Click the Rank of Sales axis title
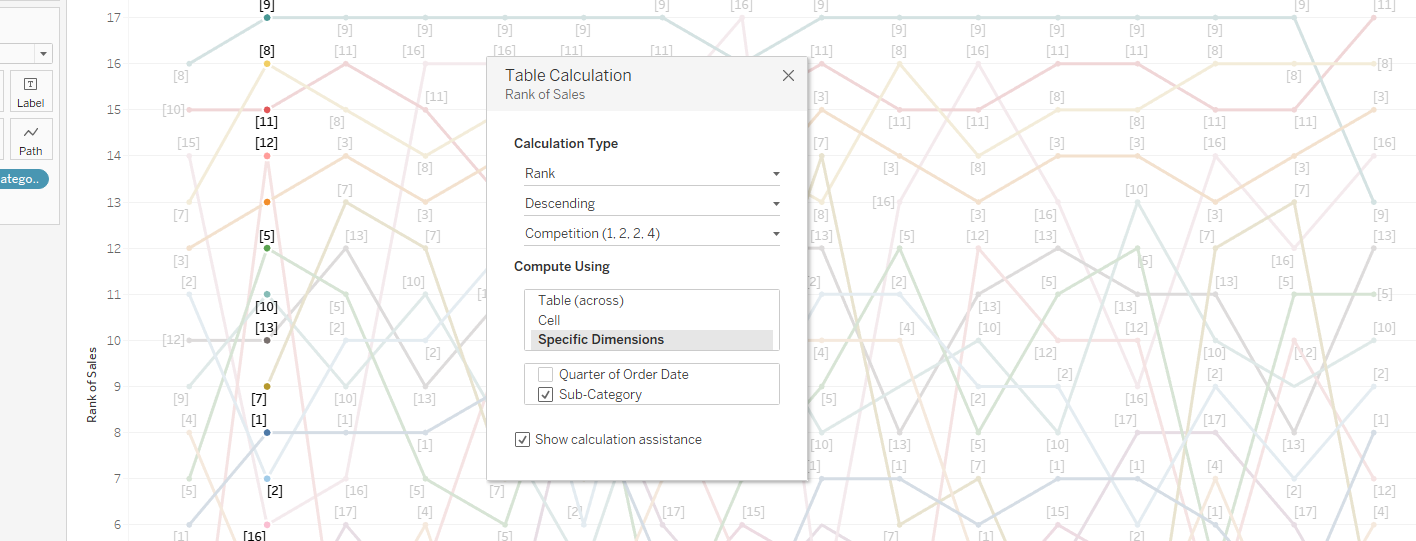1416x541 pixels. (x=92, y=385)
